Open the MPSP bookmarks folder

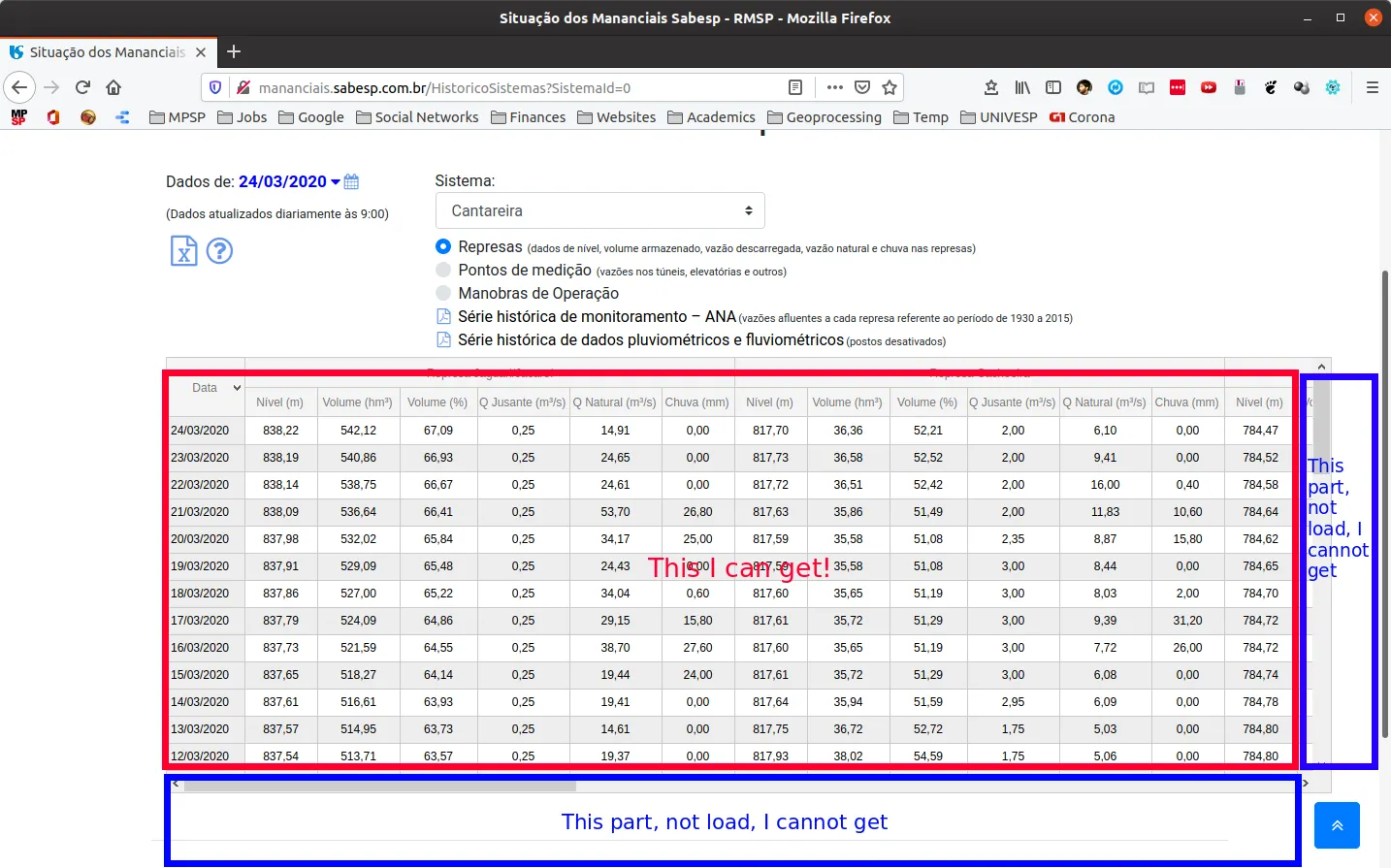pos(178,117)
